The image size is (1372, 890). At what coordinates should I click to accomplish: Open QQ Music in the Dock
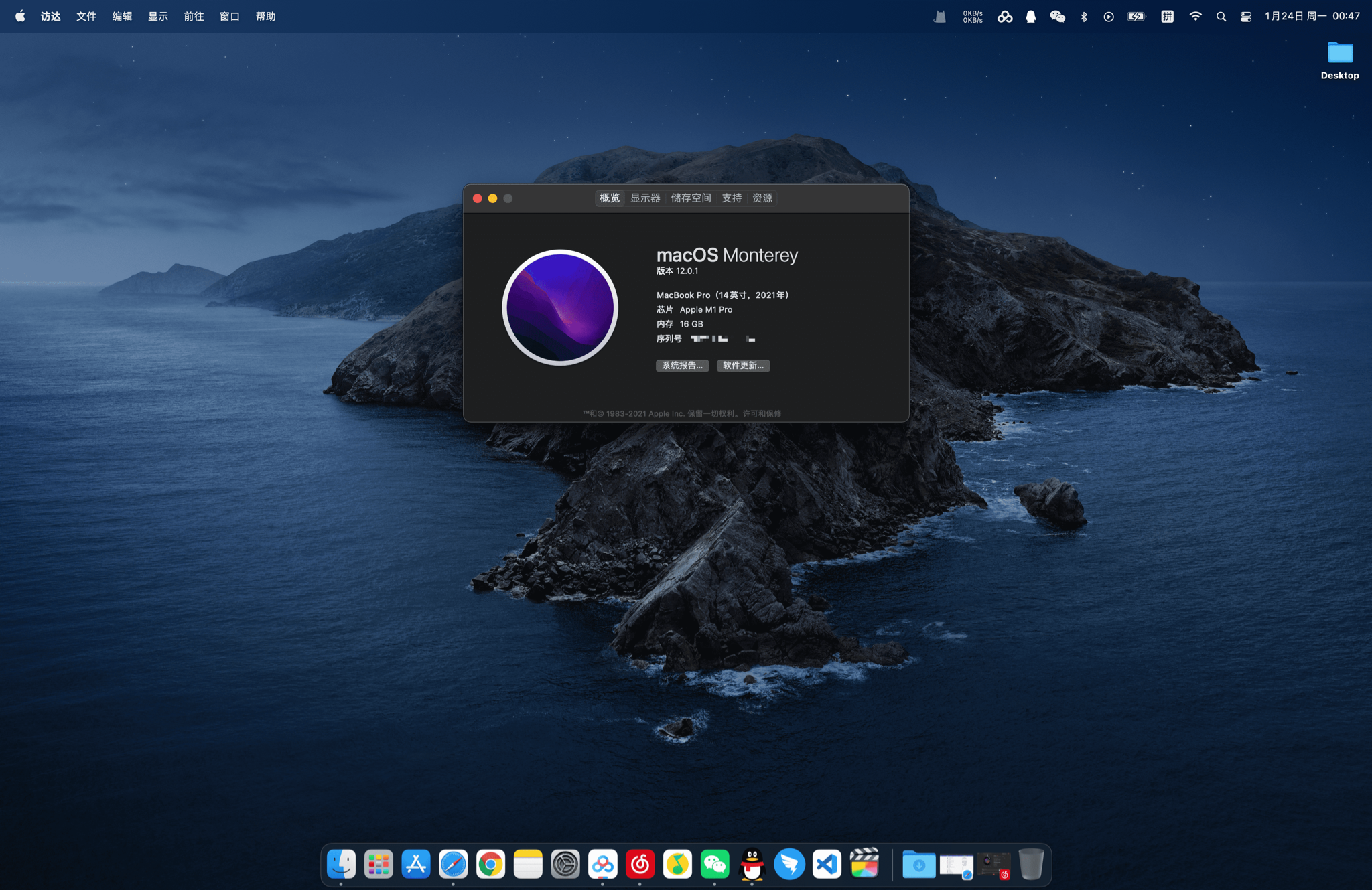click(x=677, y=864)
